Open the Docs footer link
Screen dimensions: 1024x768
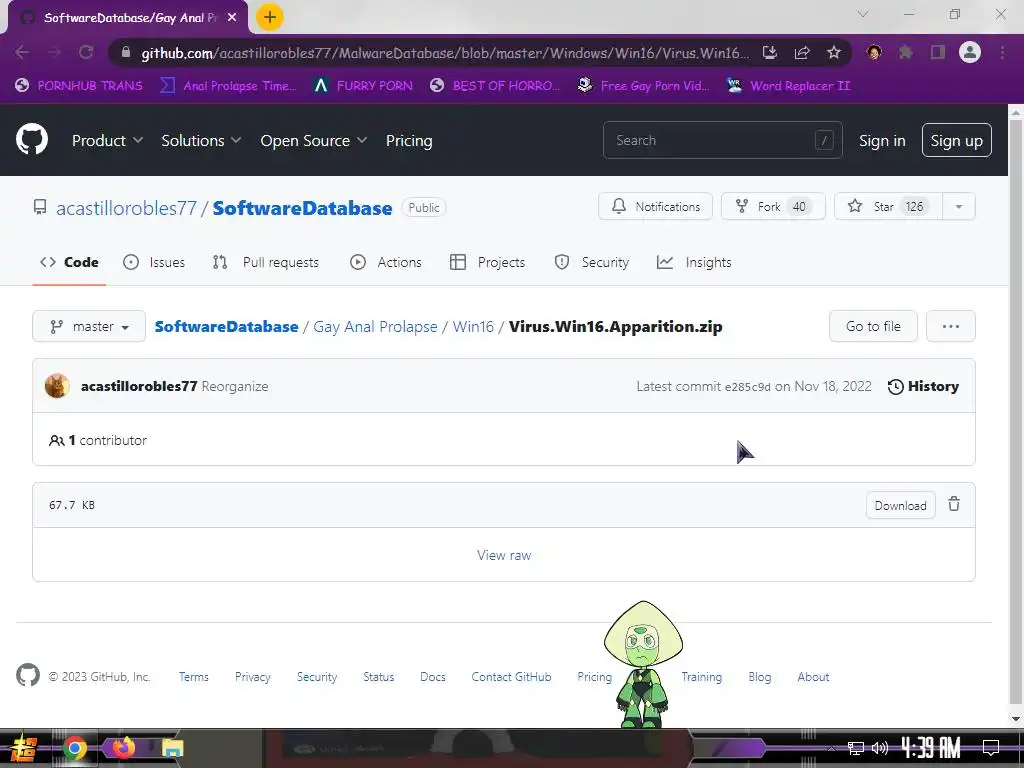pos(433,677)
